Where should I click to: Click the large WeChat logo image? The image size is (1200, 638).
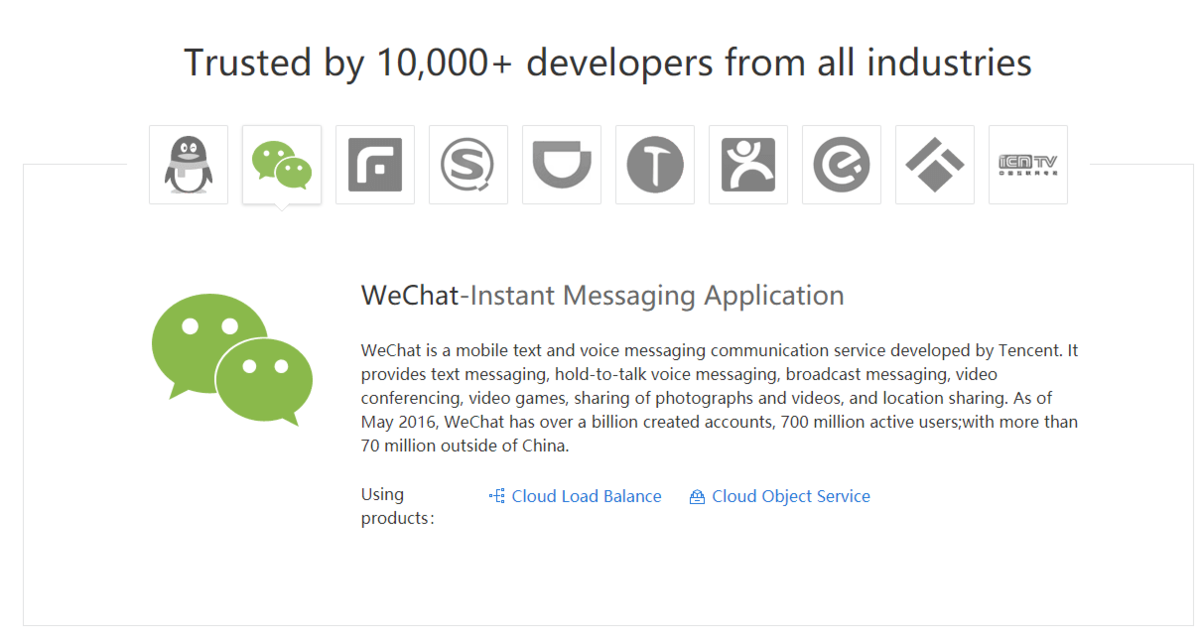(x=233, y=360)
